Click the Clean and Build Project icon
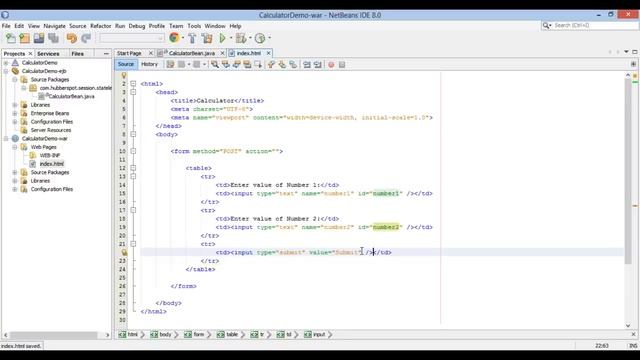640x360 pixels. point(207,38)
